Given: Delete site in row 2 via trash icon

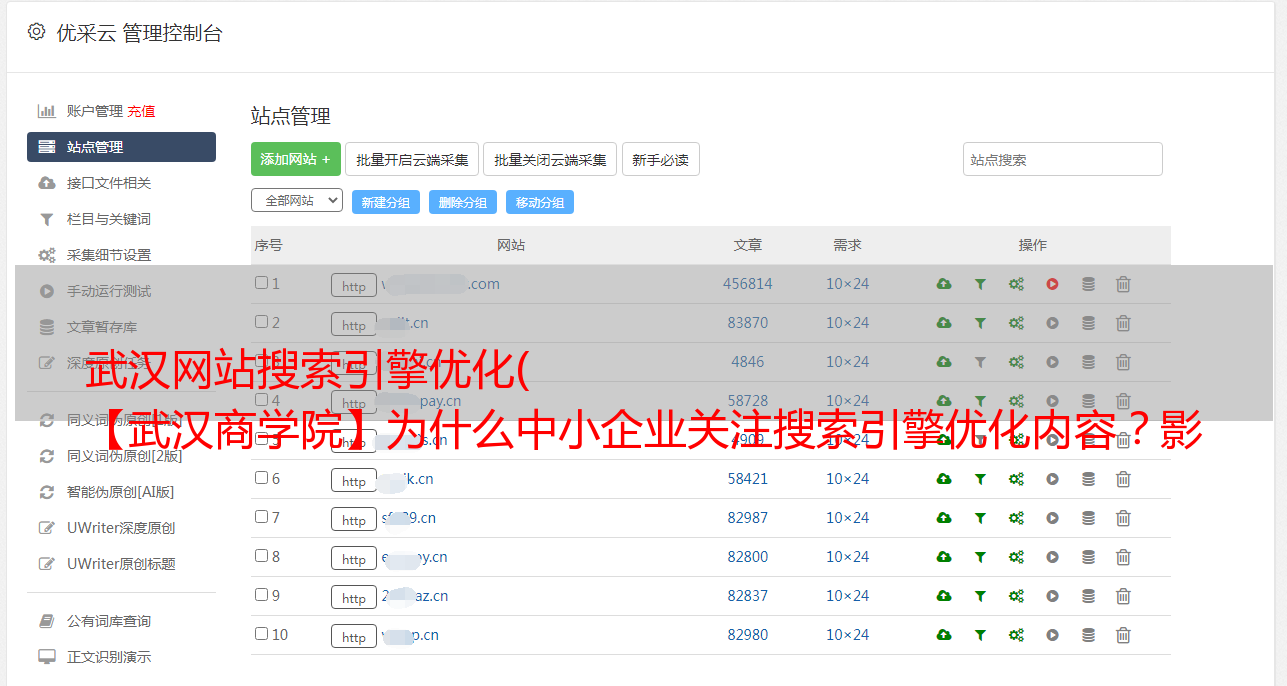Looking at the screenshot, I should click(x=1123, y=323).
